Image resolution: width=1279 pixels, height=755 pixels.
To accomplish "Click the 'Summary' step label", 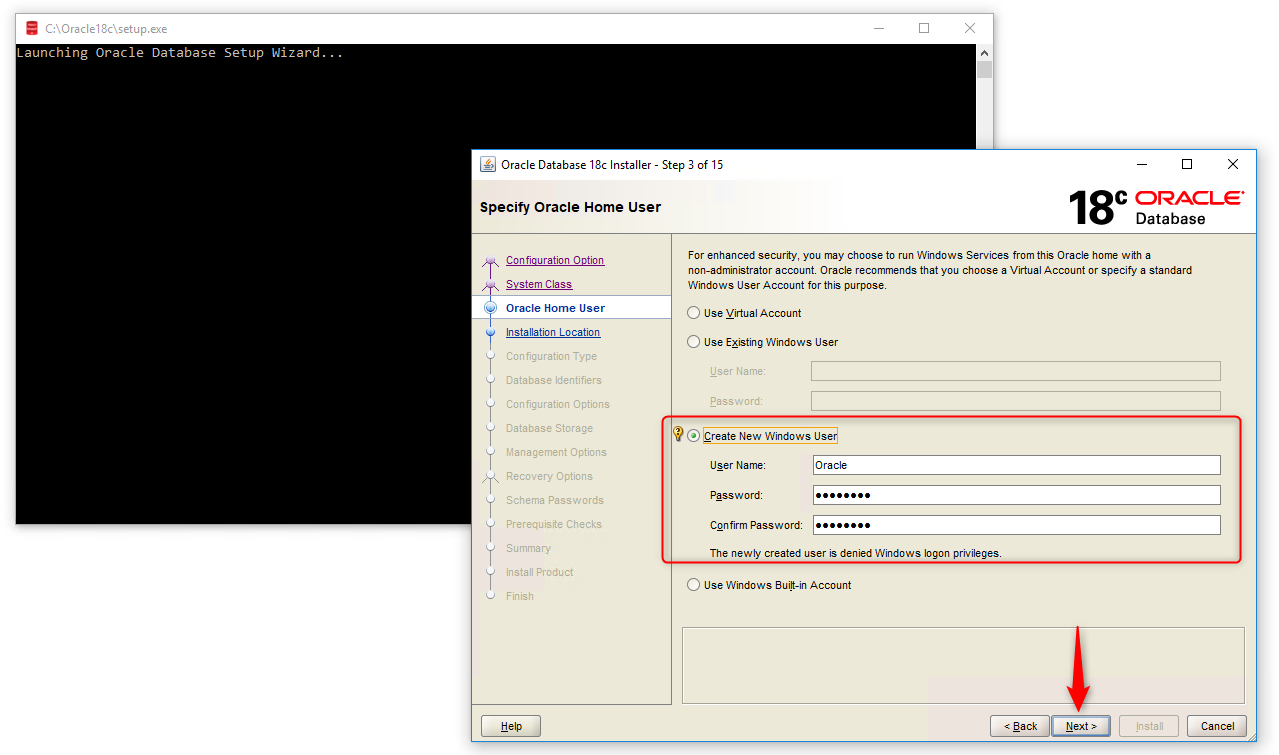I will pos(528,548).
